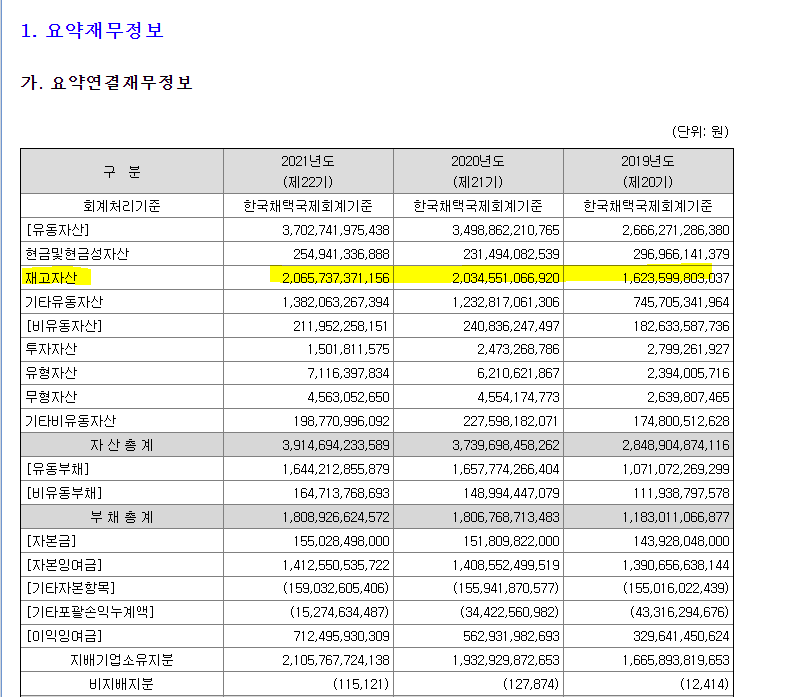788x697 pixels.
Task: Click the '현금및현금성자산' row label
Action: (x=77, y=254)
